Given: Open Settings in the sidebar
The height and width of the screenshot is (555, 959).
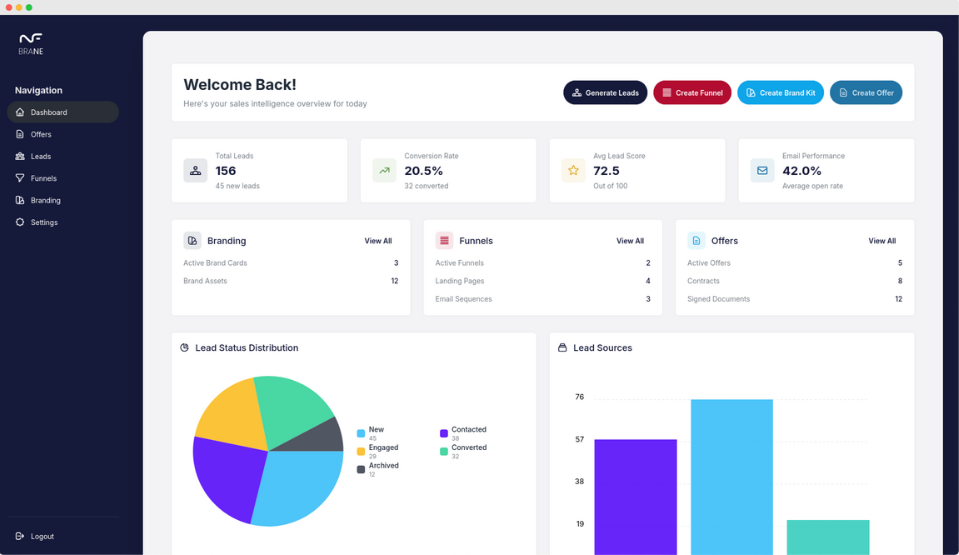Looking at the screenshot, I should point(62,222).
